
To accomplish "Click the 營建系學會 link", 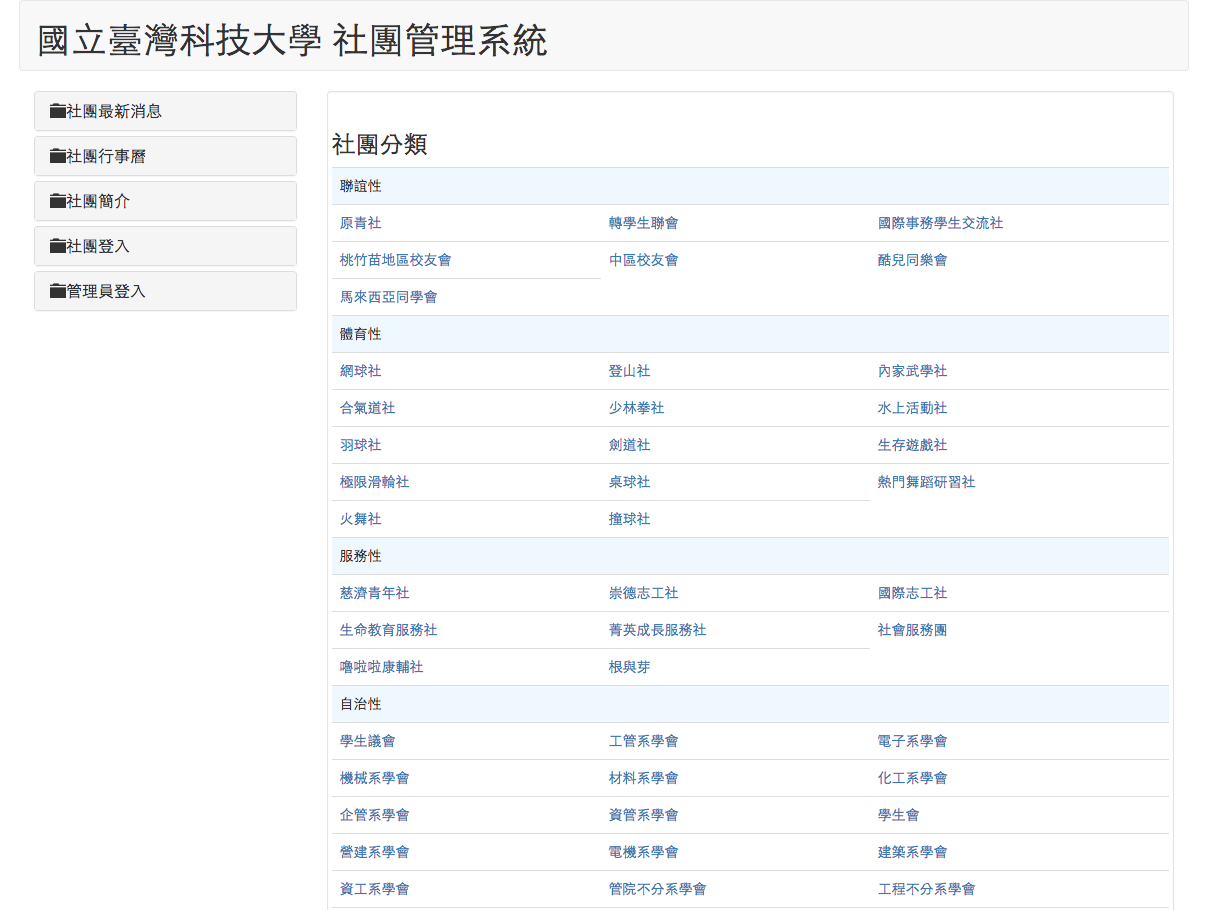I will coord(374,852).
